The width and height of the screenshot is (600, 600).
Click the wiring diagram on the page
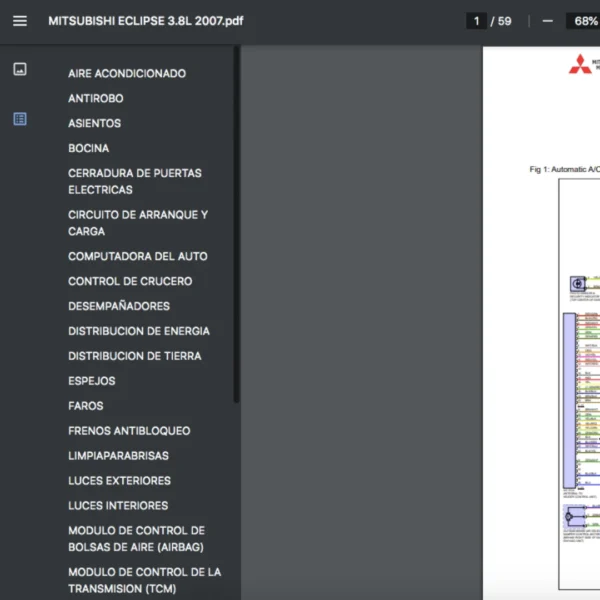[580, 400]
